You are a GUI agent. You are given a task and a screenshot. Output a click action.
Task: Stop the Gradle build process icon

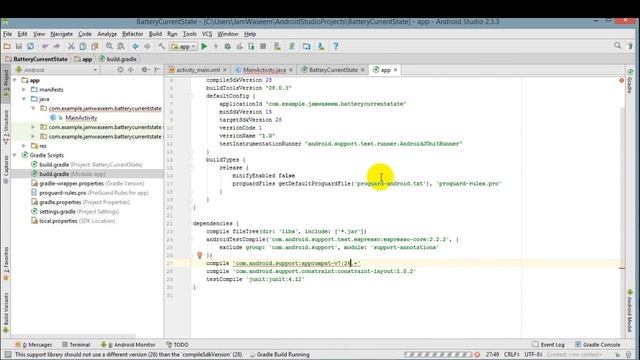coord(477,355)
